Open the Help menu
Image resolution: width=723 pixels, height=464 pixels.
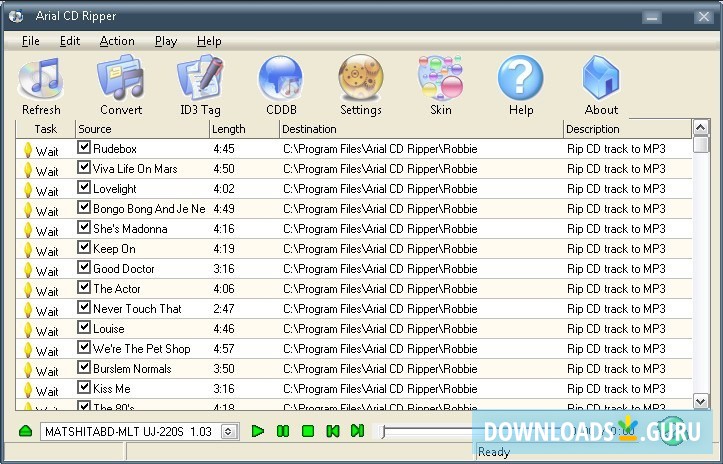click(x=209, y=41)
